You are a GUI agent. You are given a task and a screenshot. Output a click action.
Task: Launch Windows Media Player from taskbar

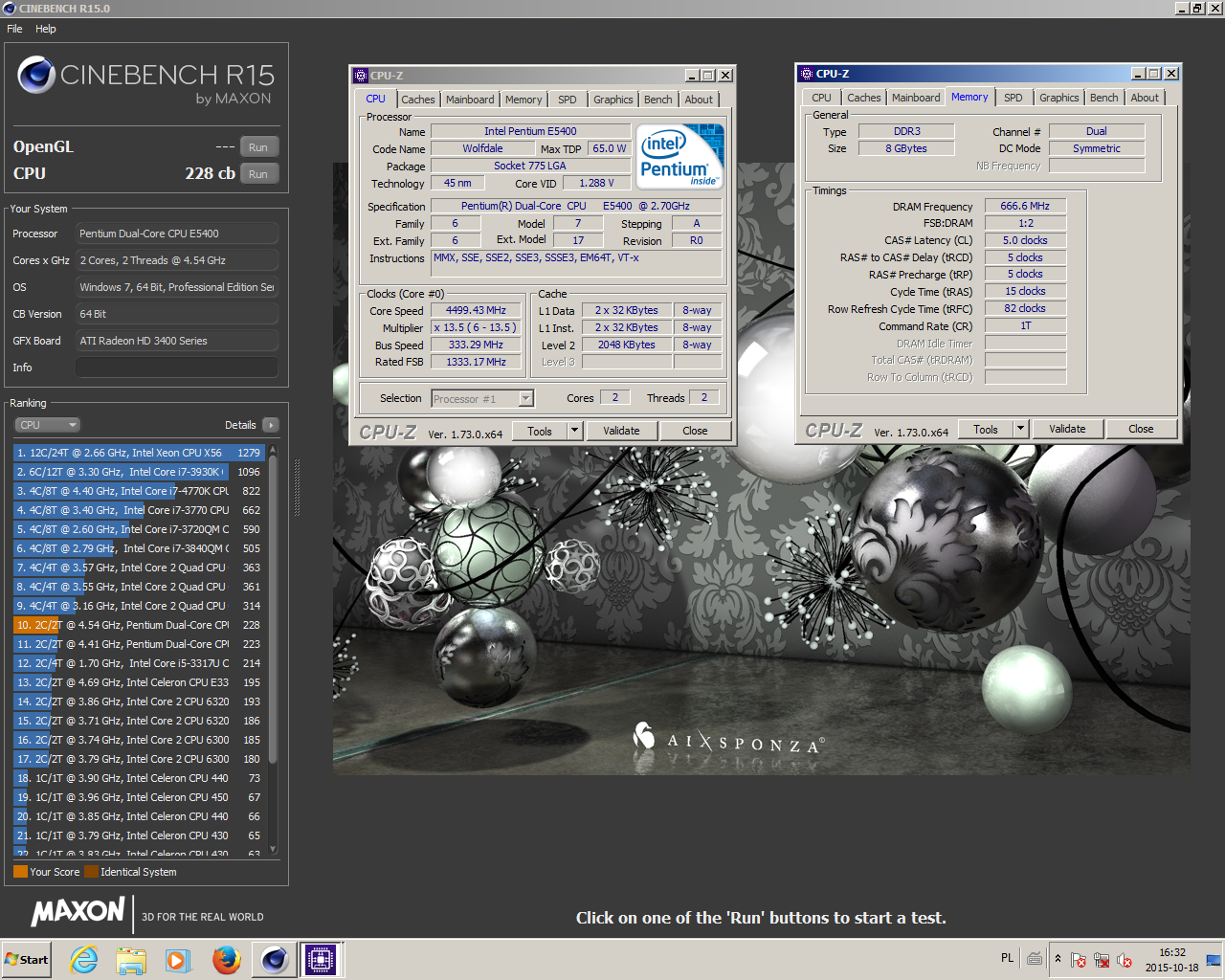click(178, 960)
